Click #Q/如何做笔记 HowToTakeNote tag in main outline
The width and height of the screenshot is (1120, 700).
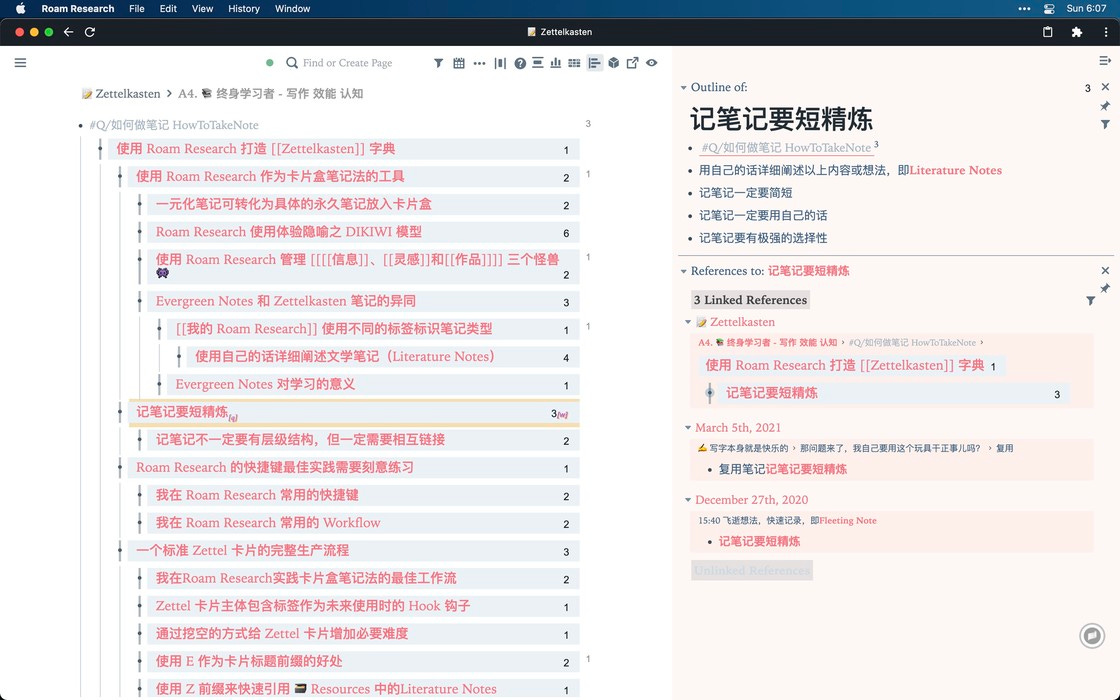coord(174,125)
